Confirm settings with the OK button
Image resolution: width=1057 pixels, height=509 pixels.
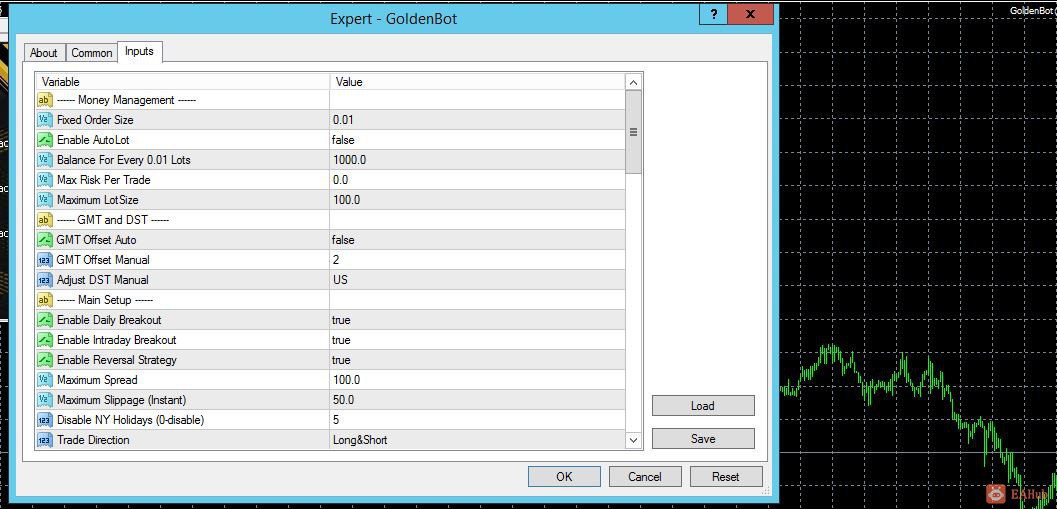click(564, 477)
